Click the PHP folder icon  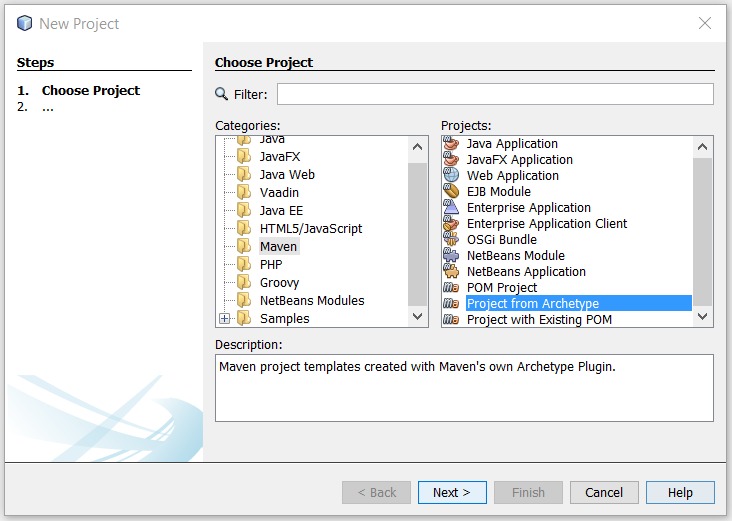(x=244, y=264)
